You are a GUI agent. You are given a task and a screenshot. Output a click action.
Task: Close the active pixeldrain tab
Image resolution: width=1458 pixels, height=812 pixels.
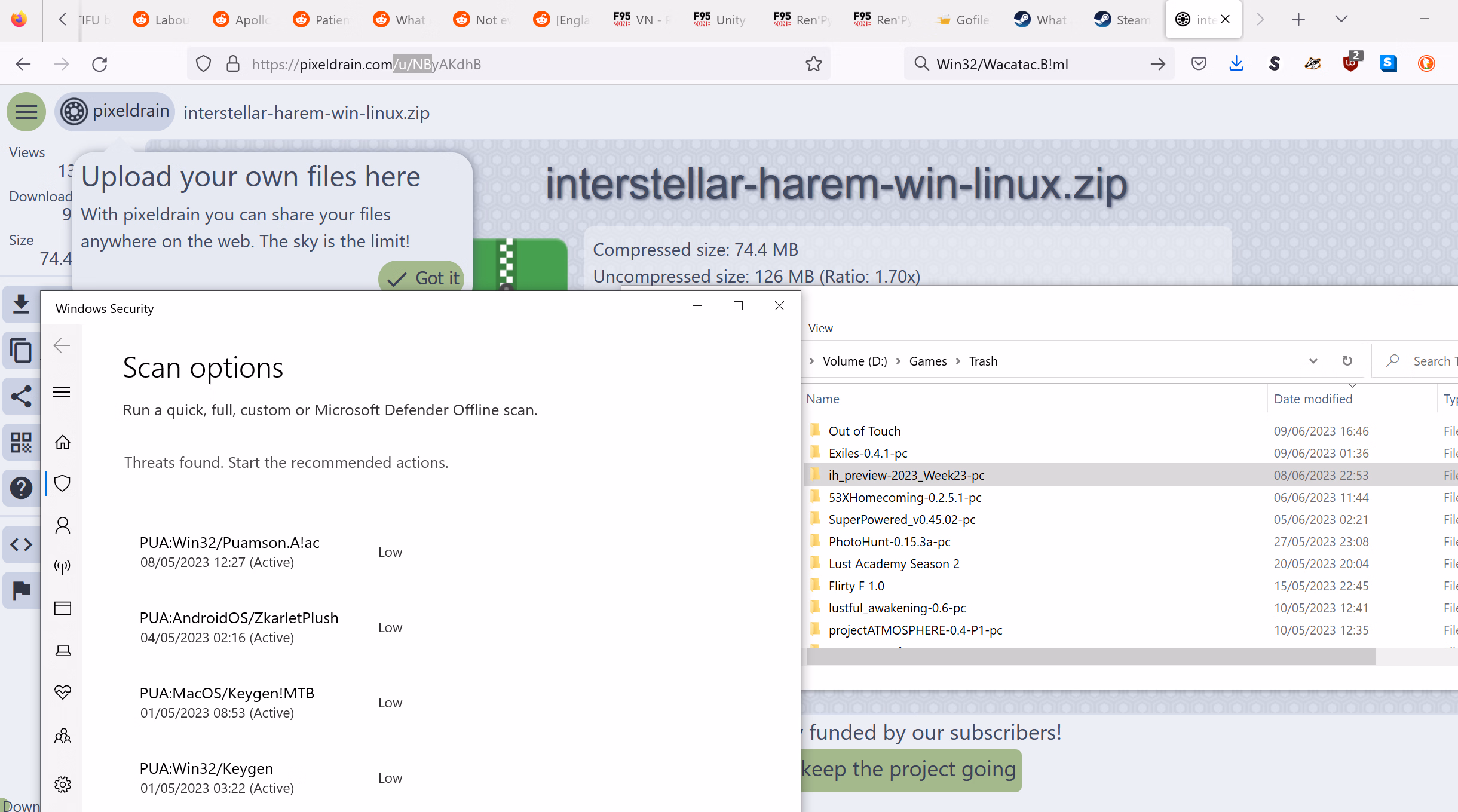tap(1226, 19)
